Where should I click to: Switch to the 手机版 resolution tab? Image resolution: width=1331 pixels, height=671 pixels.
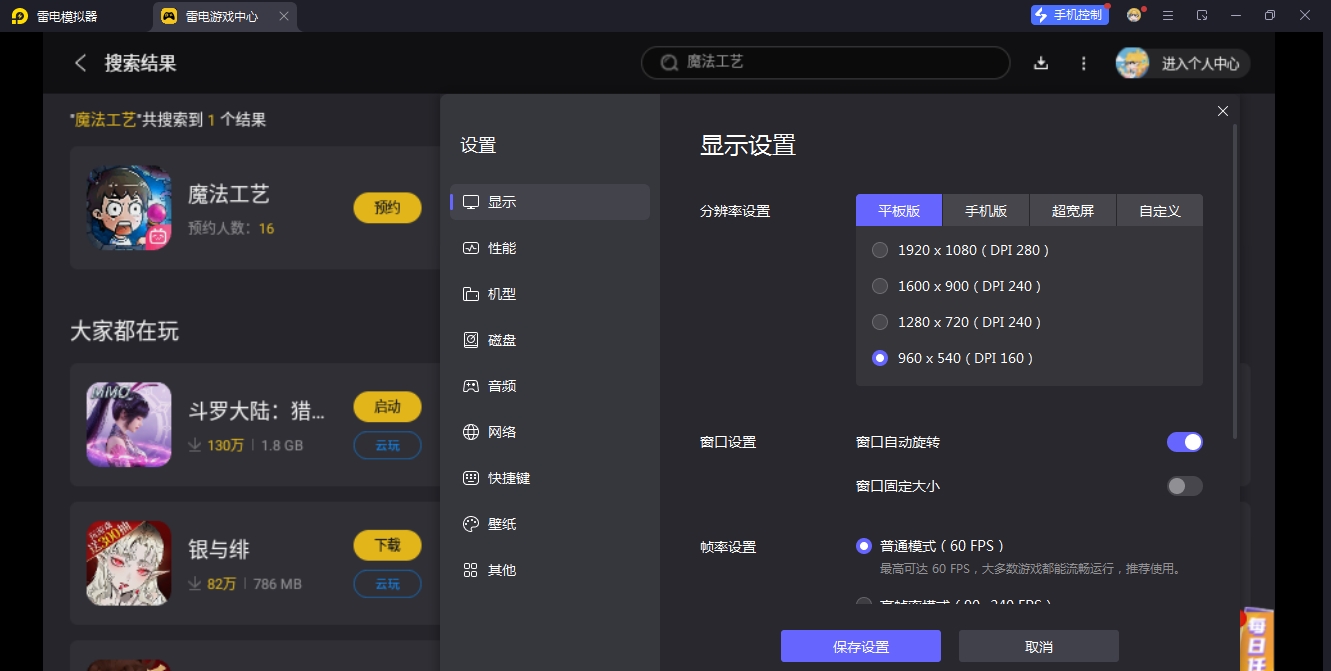coord(986,211)
